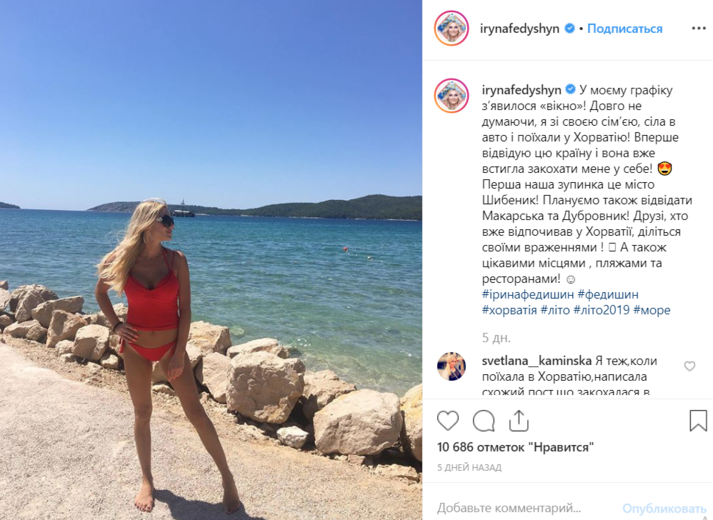Open hashtag #літо2019
Viewport: 713px width, 520px height.
pos(601,310)
